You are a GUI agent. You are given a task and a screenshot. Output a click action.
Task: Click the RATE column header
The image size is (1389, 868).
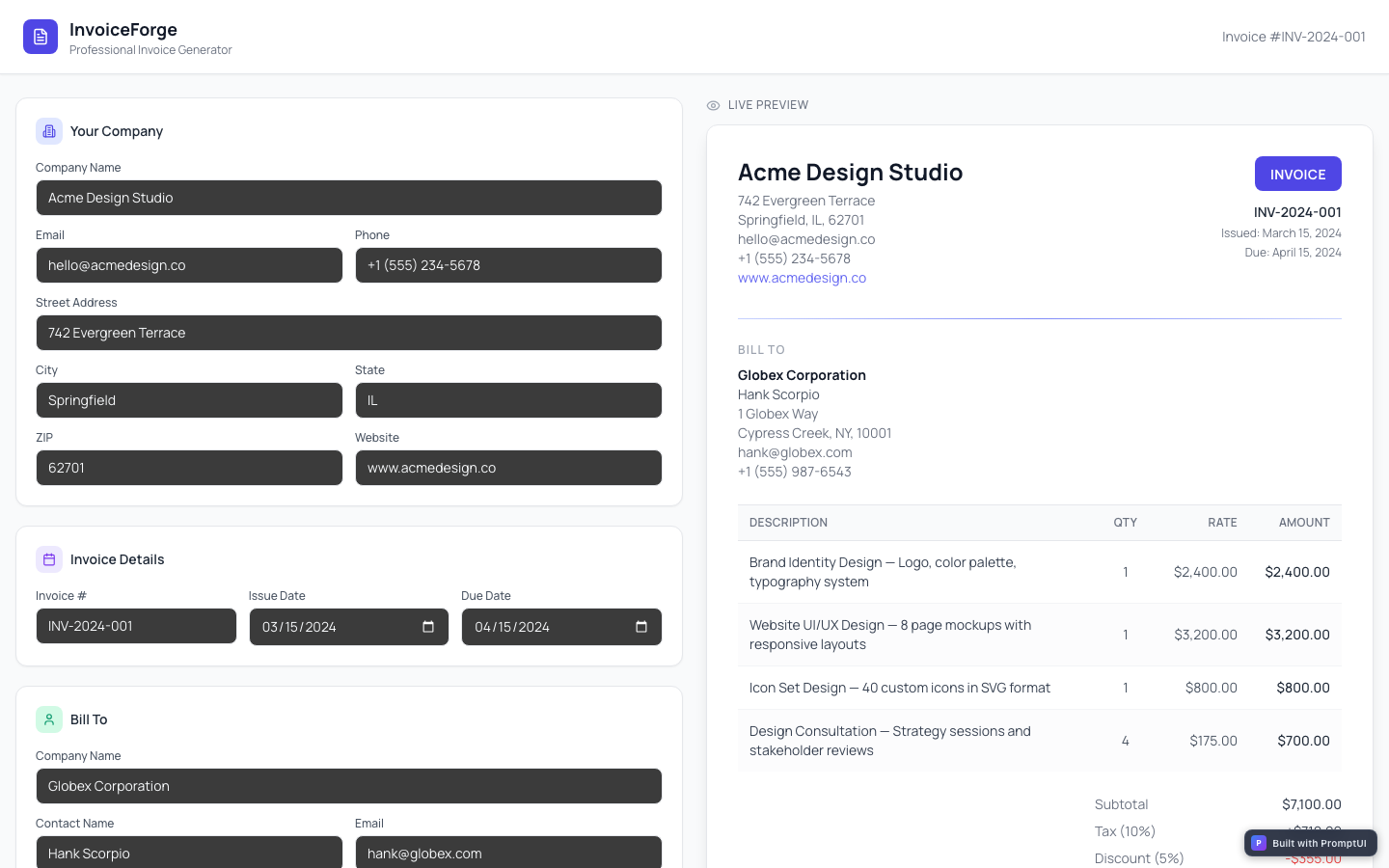1222,523
